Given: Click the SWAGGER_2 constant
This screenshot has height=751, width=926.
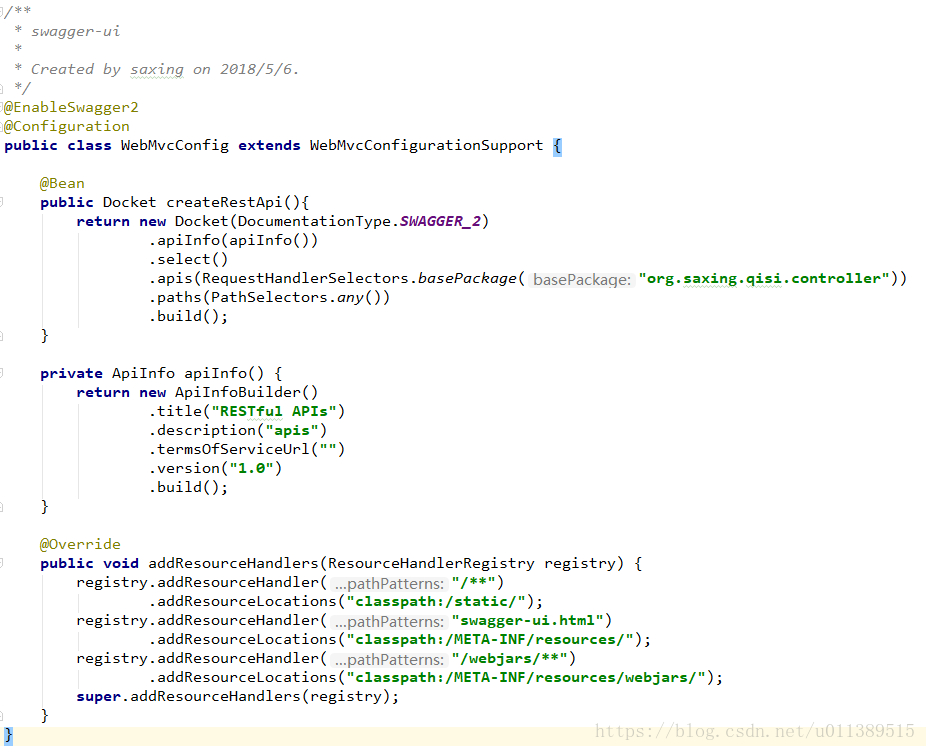Looking at the screenshot, I should pyautogui.click(x=440, y=221).
